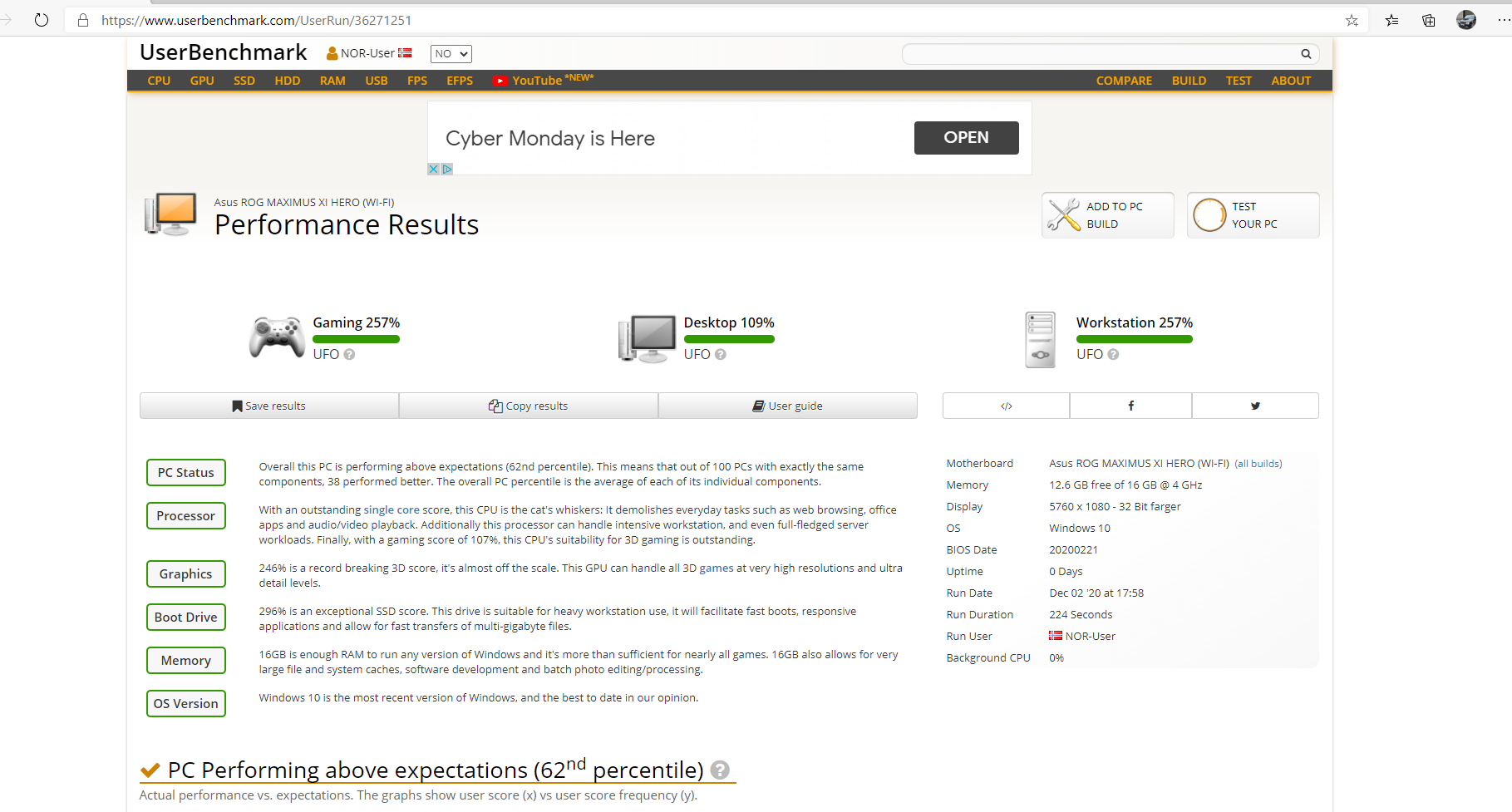This screenshot has width=1512, height=812.
Task: Open the browser profile avatar
Action: click(x=1466, y=20)
